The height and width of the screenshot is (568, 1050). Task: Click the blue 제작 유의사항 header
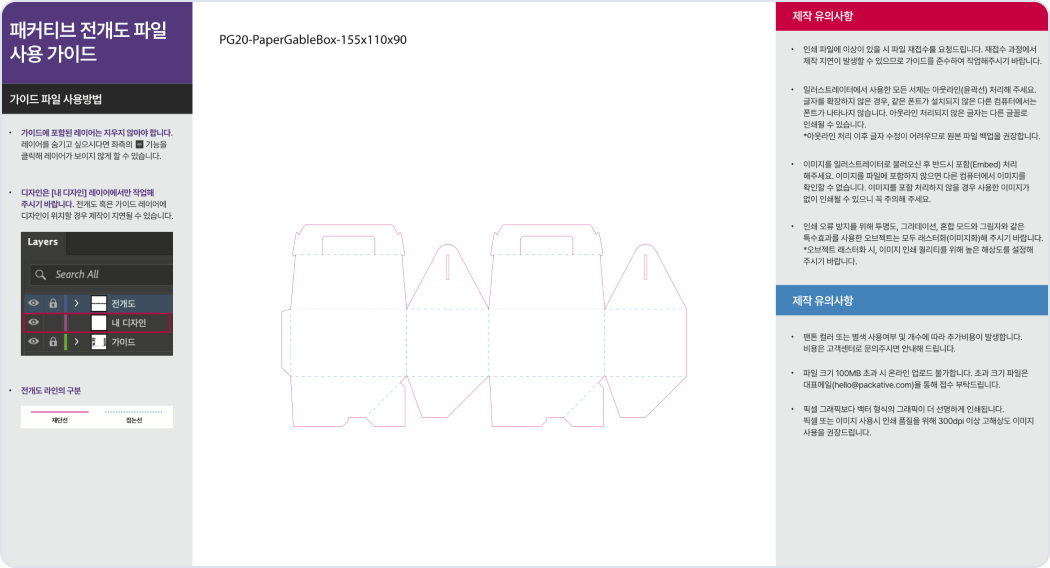911,300
